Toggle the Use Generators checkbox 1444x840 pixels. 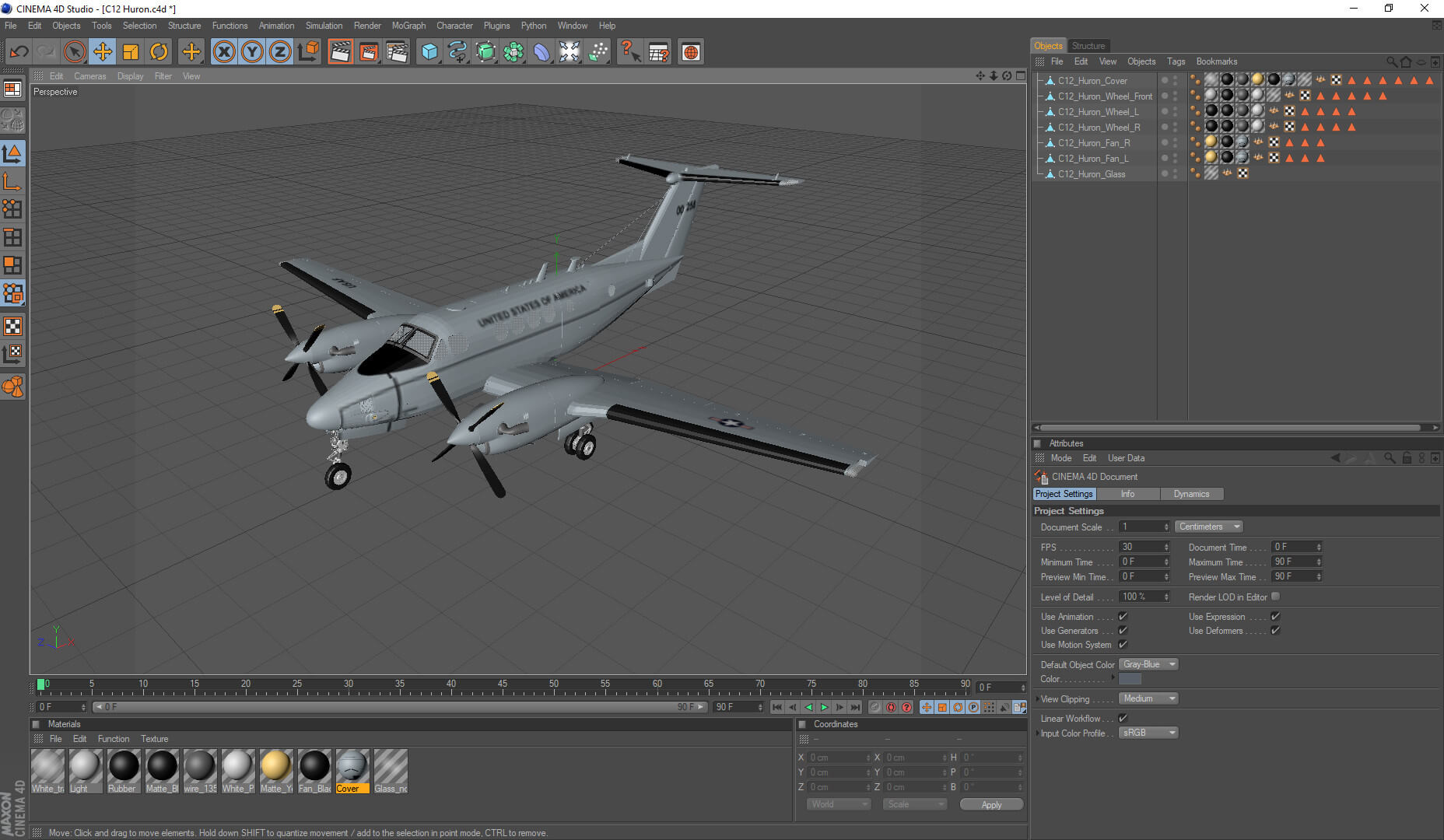point(1123,630)
